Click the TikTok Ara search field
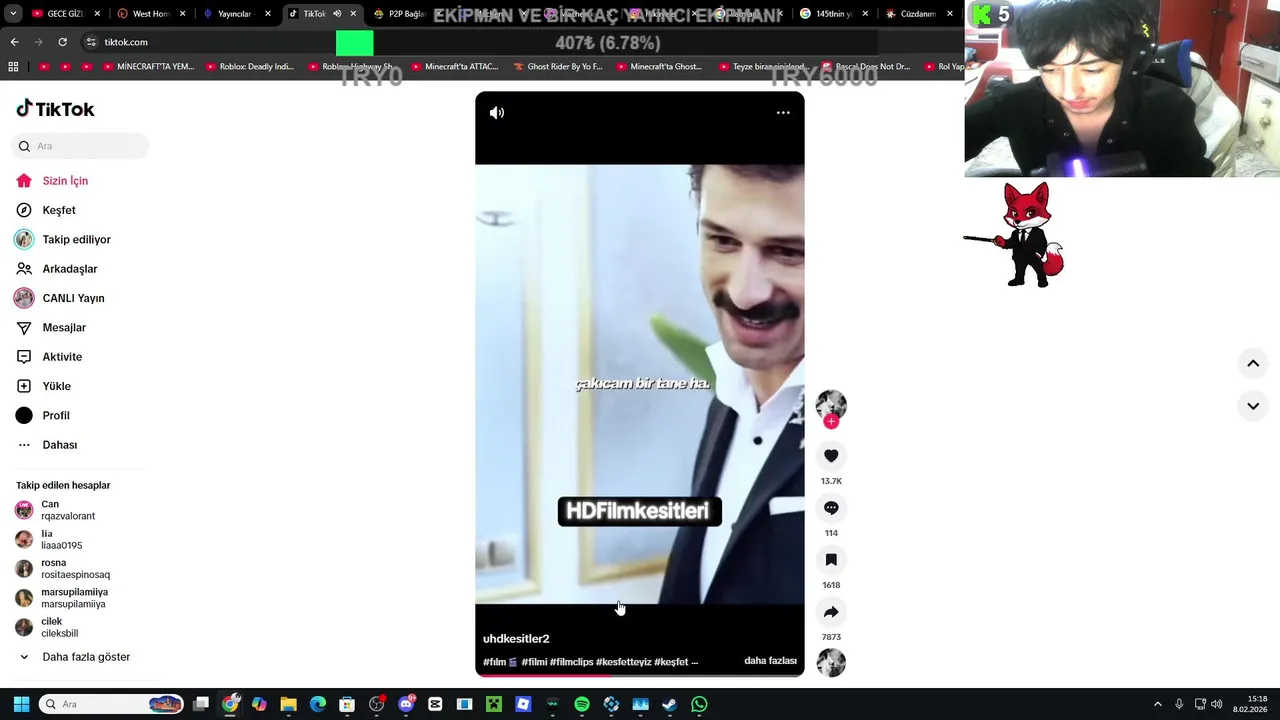The height and width of the screenshot is (720, 1280). [x=80, y=146]
